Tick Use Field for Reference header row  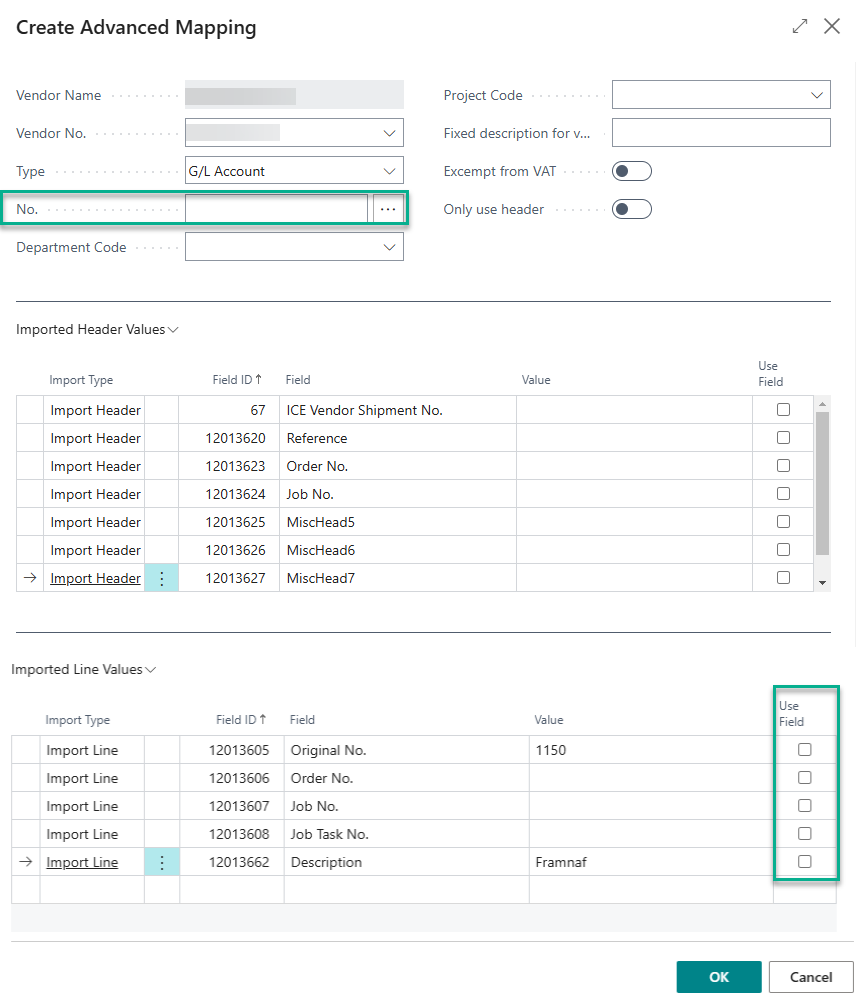pos(783,438)
